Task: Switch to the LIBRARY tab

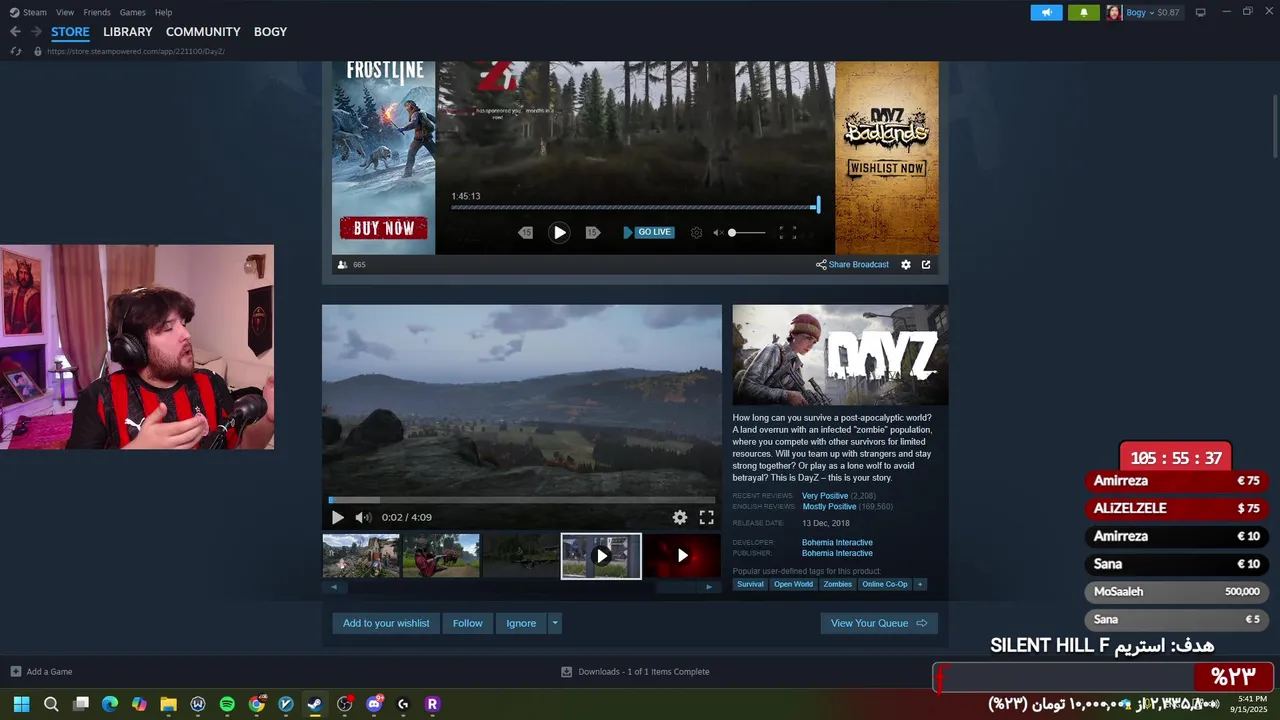Action: coord(128,32)
